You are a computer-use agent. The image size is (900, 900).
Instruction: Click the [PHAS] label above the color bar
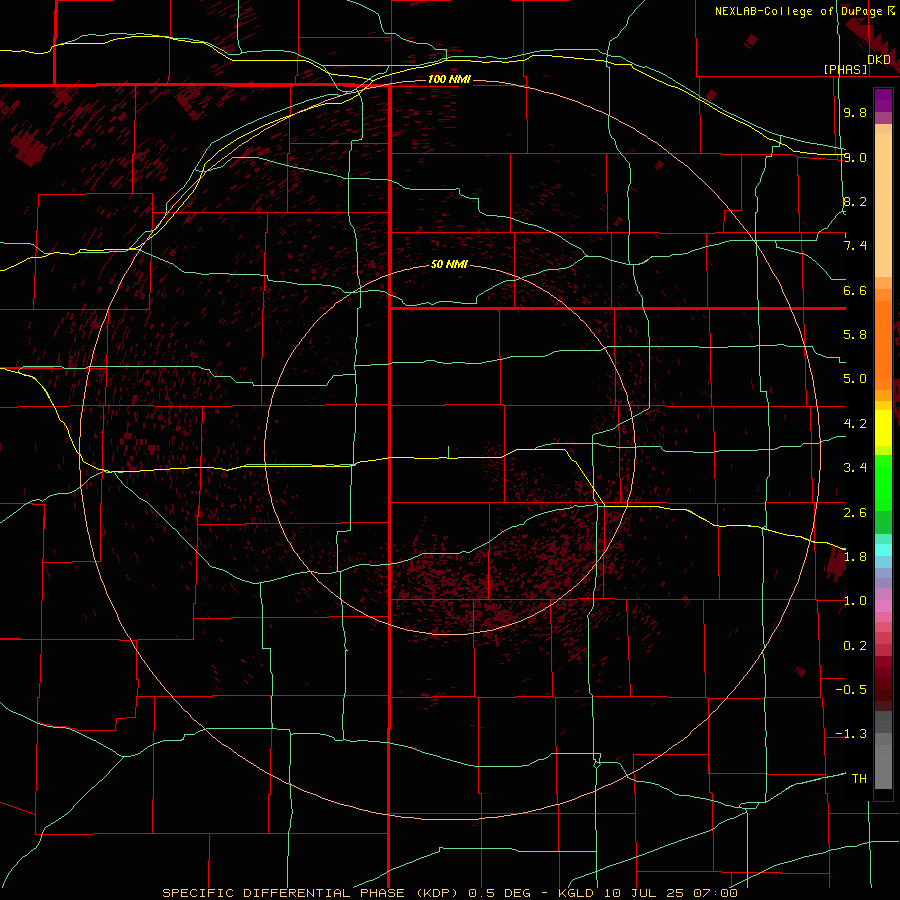pyautogui.click(x=845, y=69)
